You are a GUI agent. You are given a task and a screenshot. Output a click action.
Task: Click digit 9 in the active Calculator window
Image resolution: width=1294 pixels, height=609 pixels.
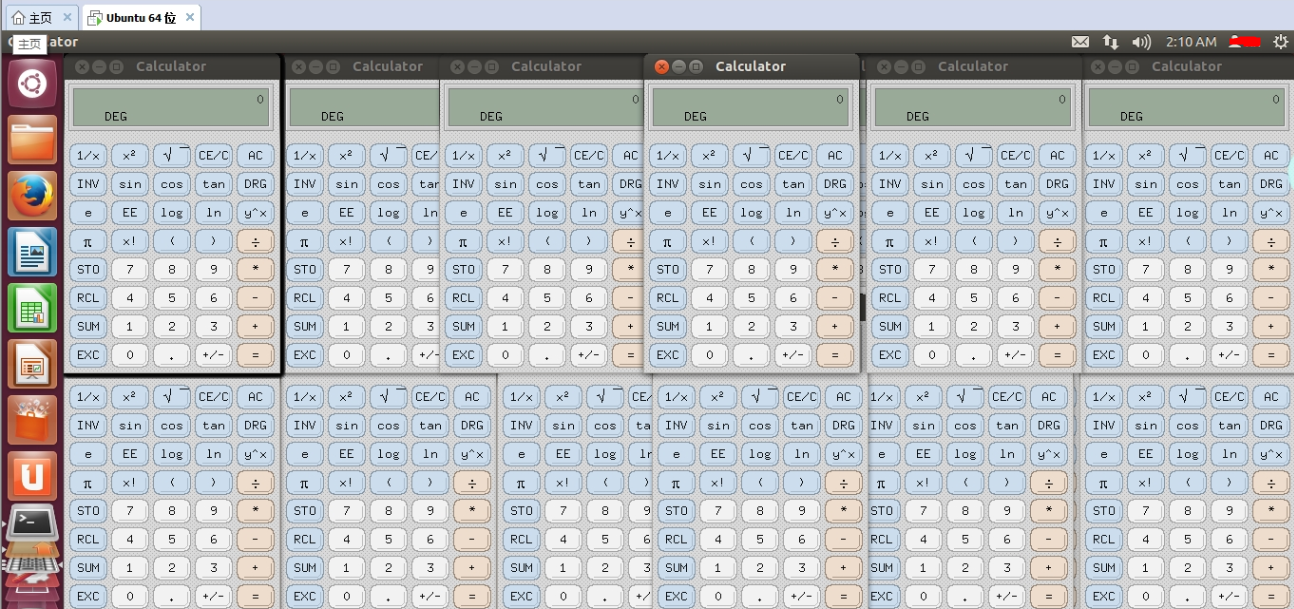tap(793, 269)
